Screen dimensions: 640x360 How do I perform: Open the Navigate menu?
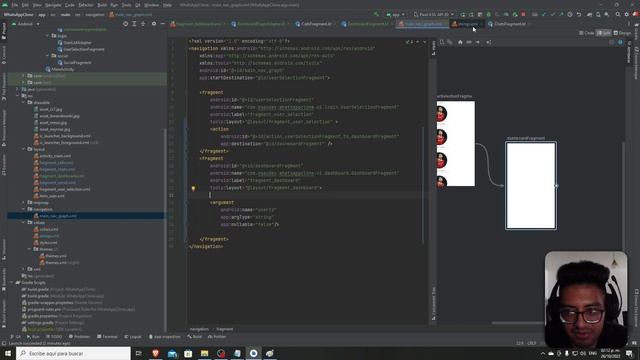[53, 5]
